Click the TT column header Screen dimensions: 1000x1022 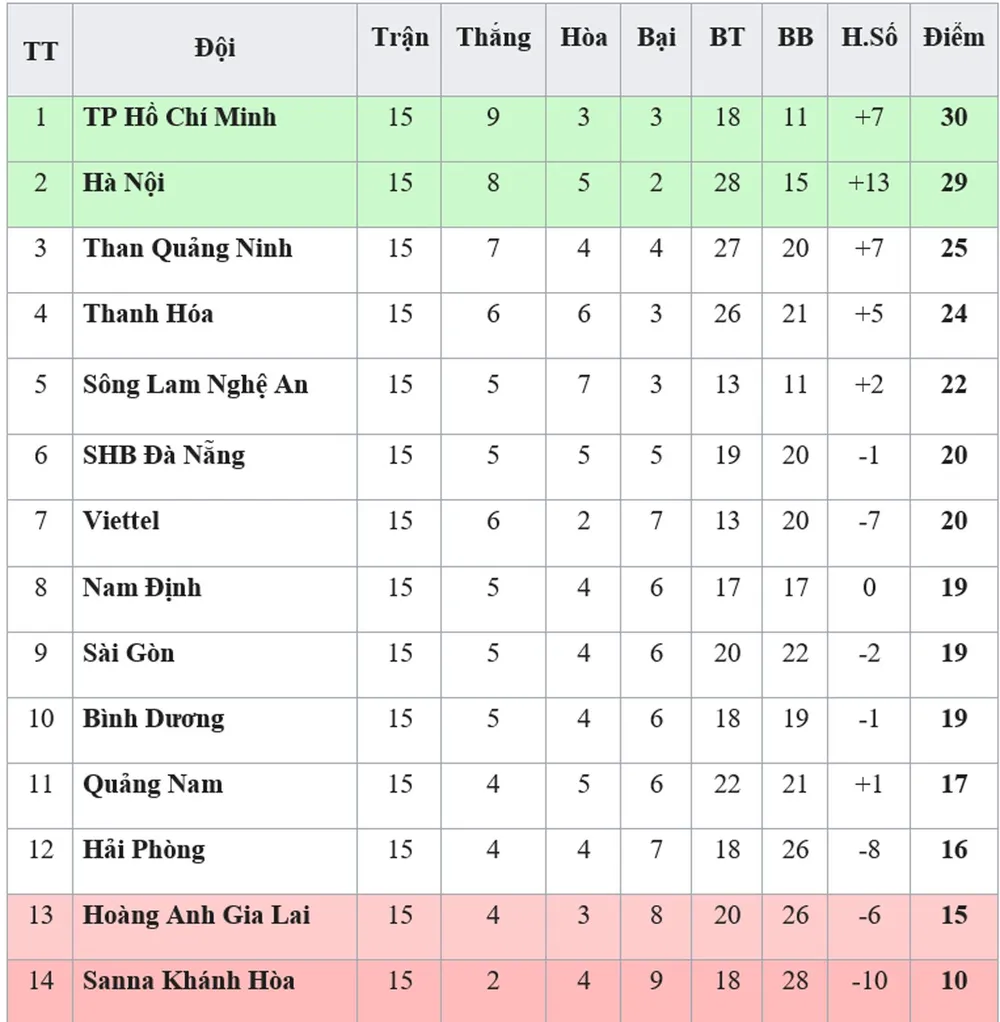40,50
